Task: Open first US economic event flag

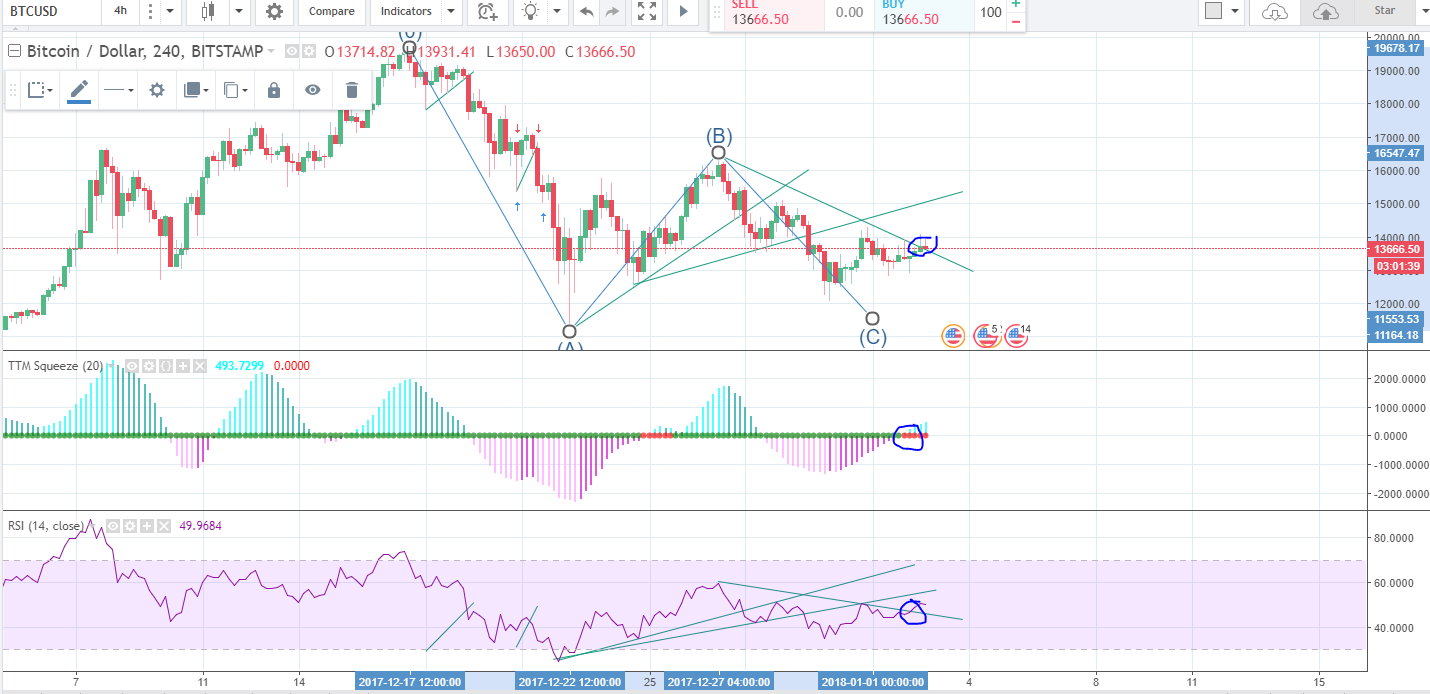Action: [x=954, y=336]
